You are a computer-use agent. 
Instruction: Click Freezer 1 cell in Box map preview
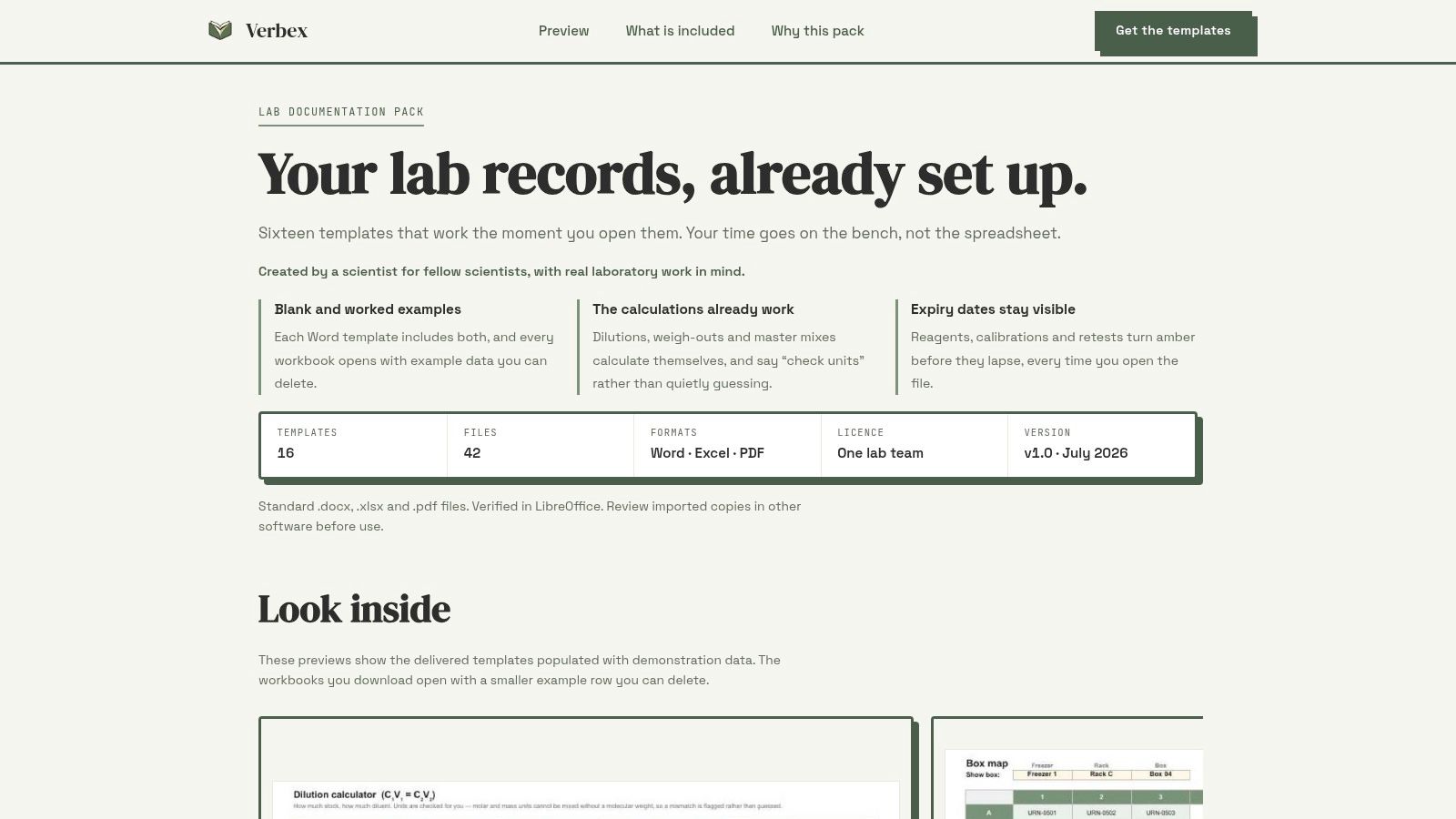tap(1042, 774)
